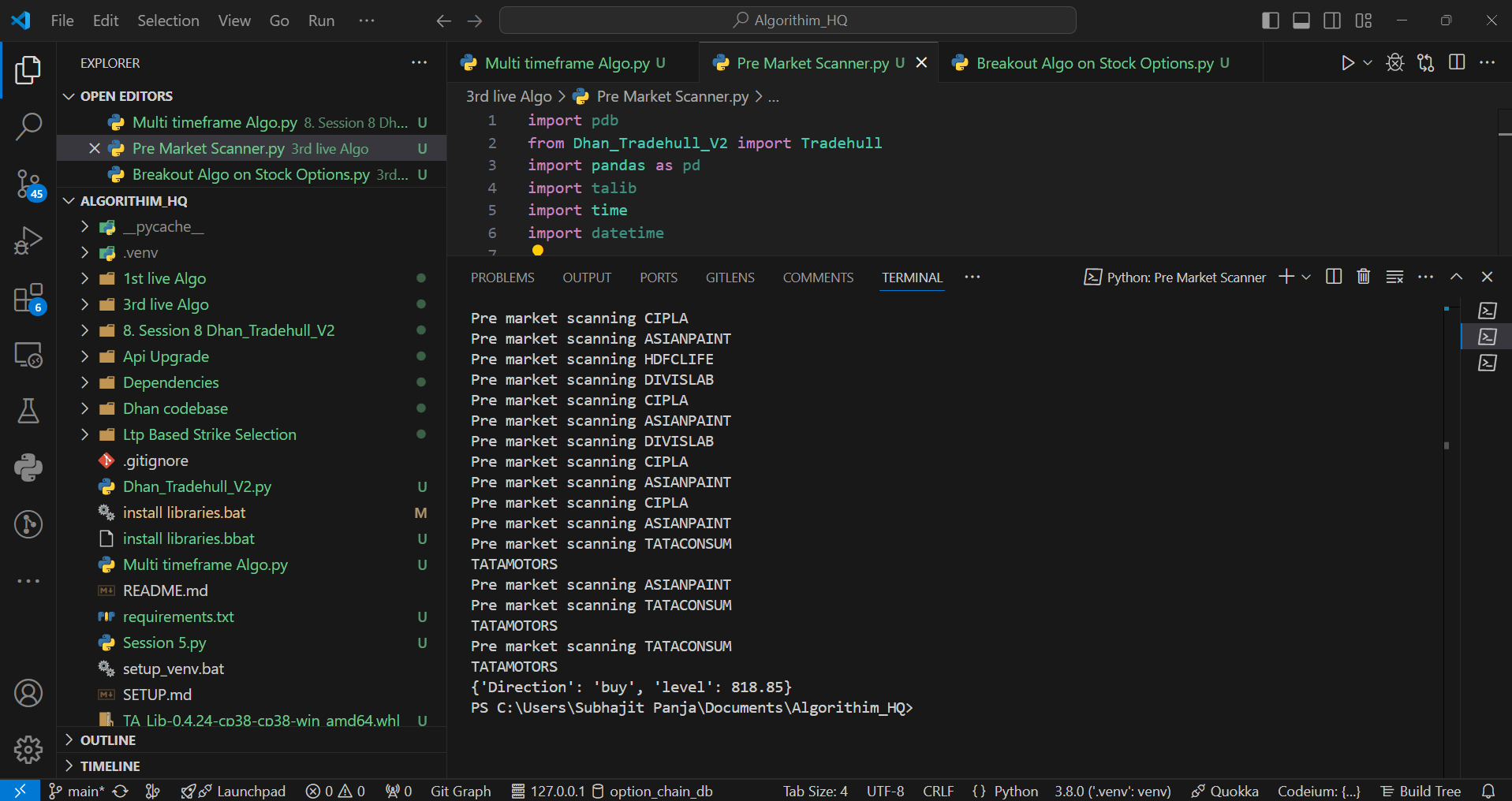Split the terminal panel
Screen dimensions: 1512x801
(x=1334, y=277)
